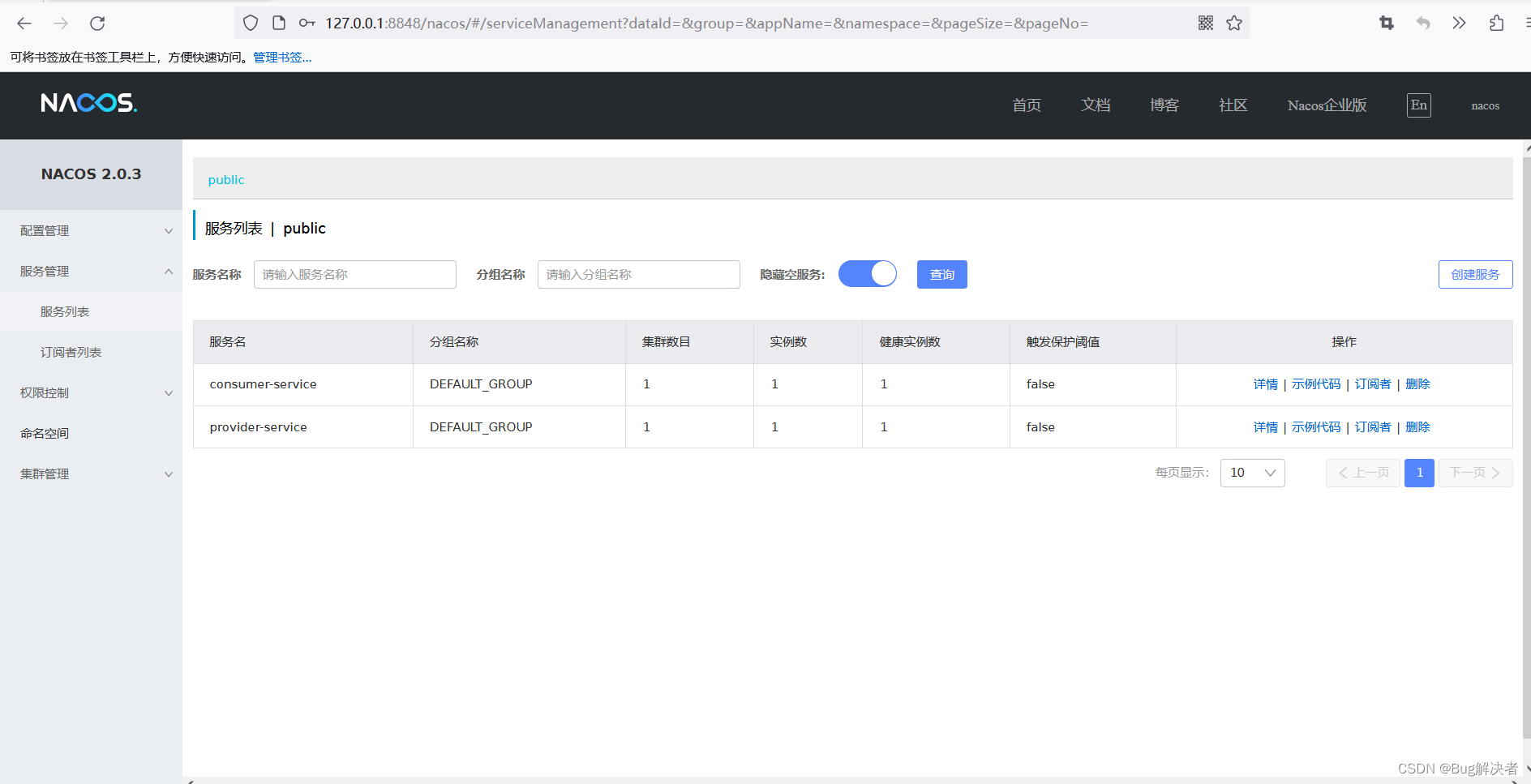Open more tools double-chevron icon

(1460, 24)
